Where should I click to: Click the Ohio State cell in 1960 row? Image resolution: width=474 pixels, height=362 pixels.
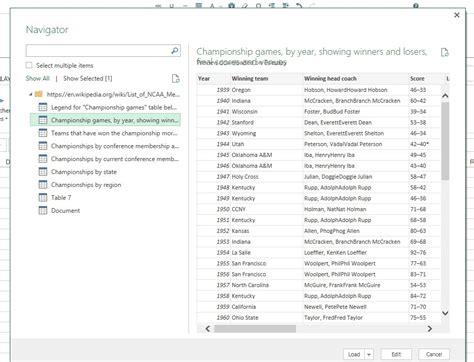[x=266, y=318]
